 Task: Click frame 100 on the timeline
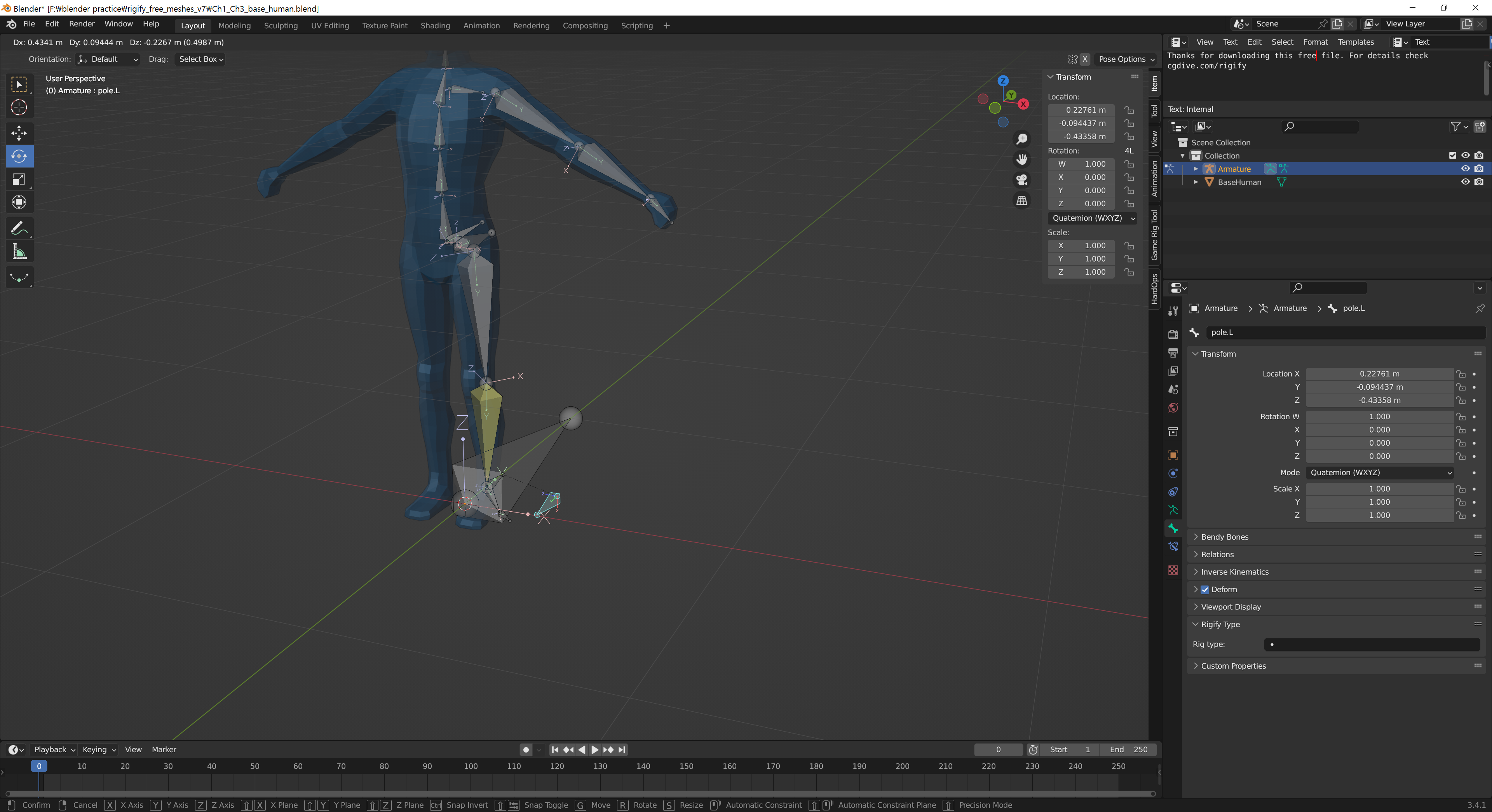(x=470, y=766)
